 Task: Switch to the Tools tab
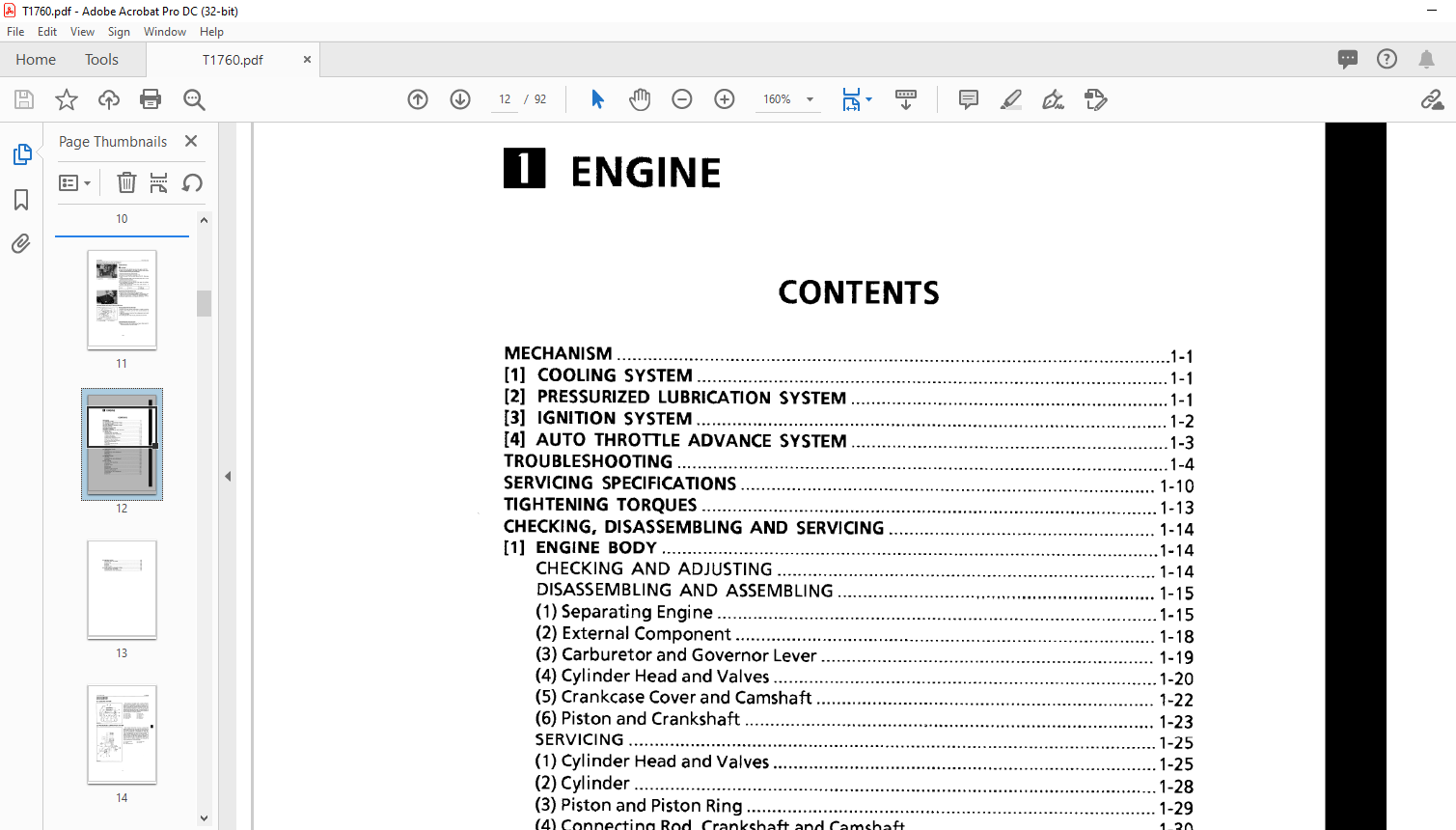click(x=101, y=59)
